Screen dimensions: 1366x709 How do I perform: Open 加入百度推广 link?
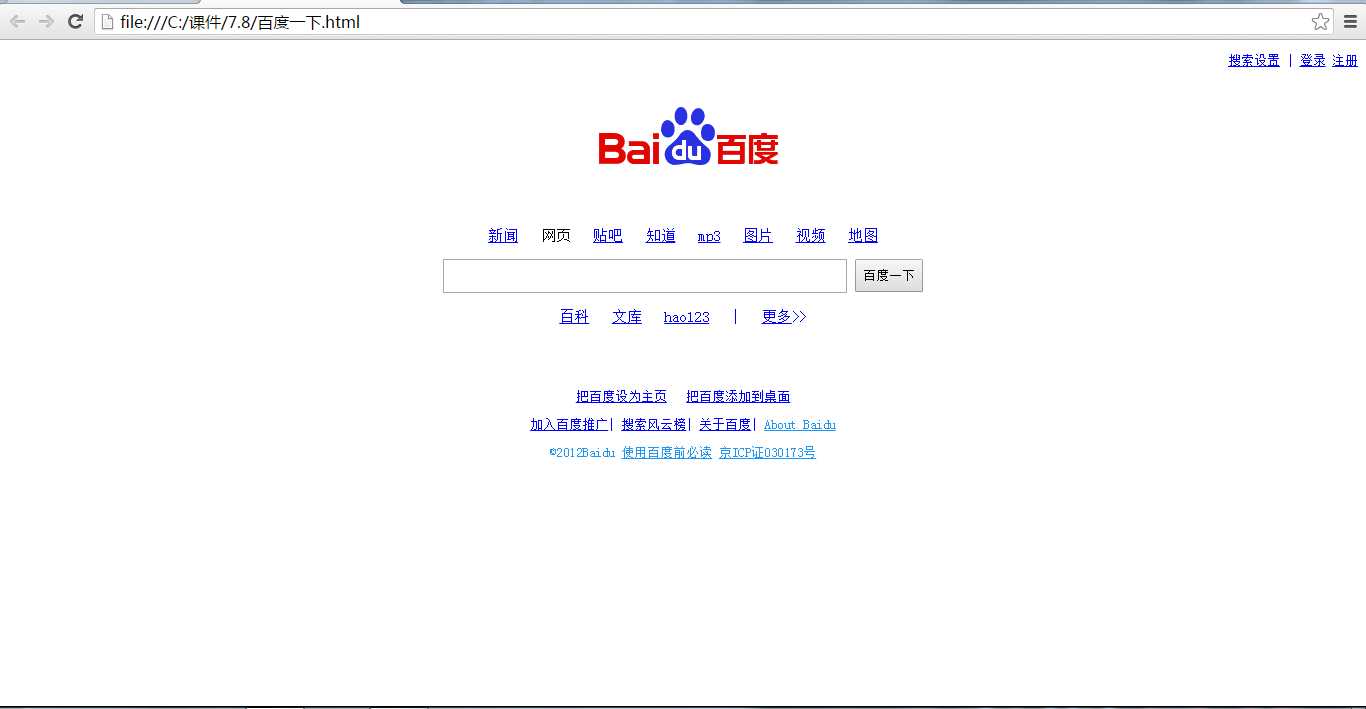(x=569, y=425)
